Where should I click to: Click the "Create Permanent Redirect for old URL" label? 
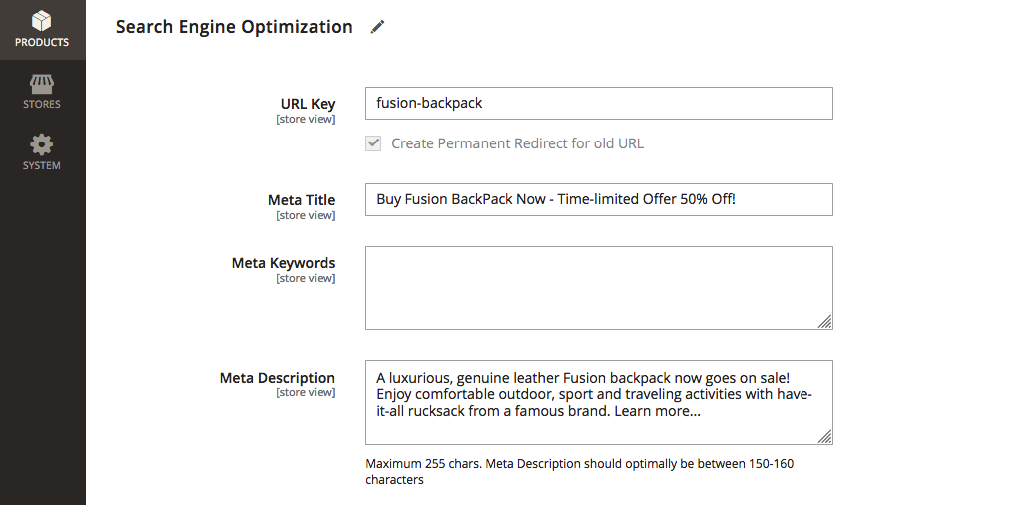pyautogui.click(x=517, y=143)
